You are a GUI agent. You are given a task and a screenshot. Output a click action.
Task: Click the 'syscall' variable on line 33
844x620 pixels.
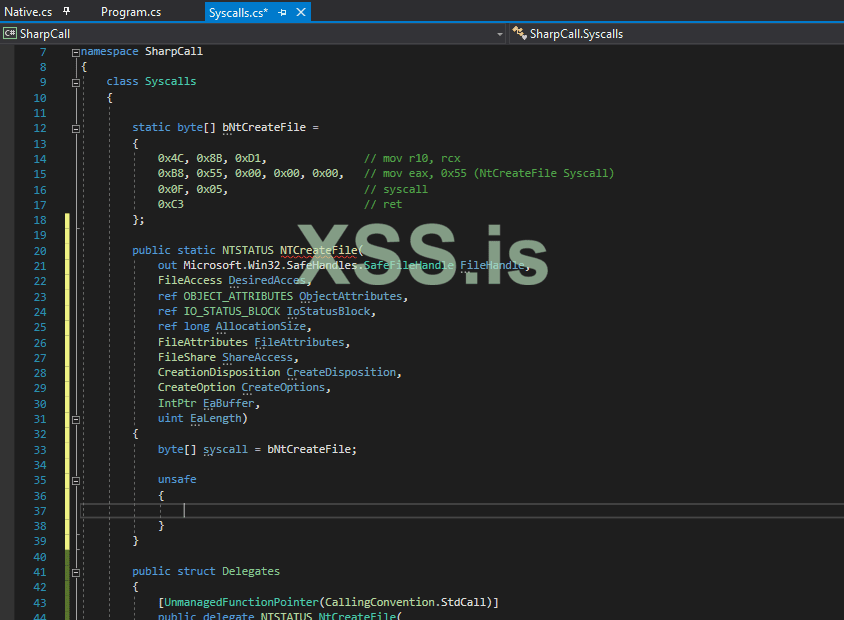click(x=225, y=449)
